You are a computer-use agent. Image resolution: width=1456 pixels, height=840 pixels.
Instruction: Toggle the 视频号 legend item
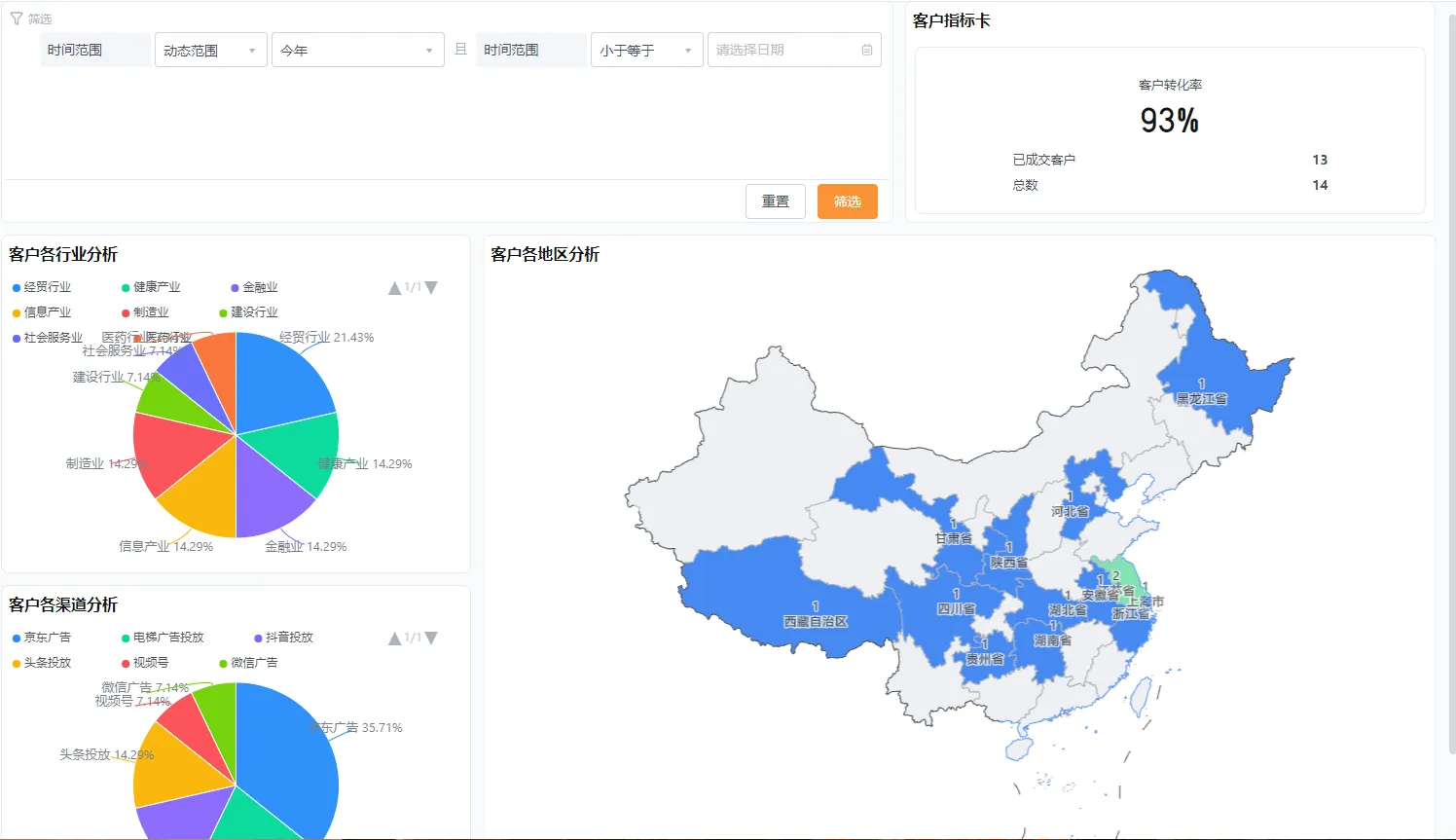(153, 663)
